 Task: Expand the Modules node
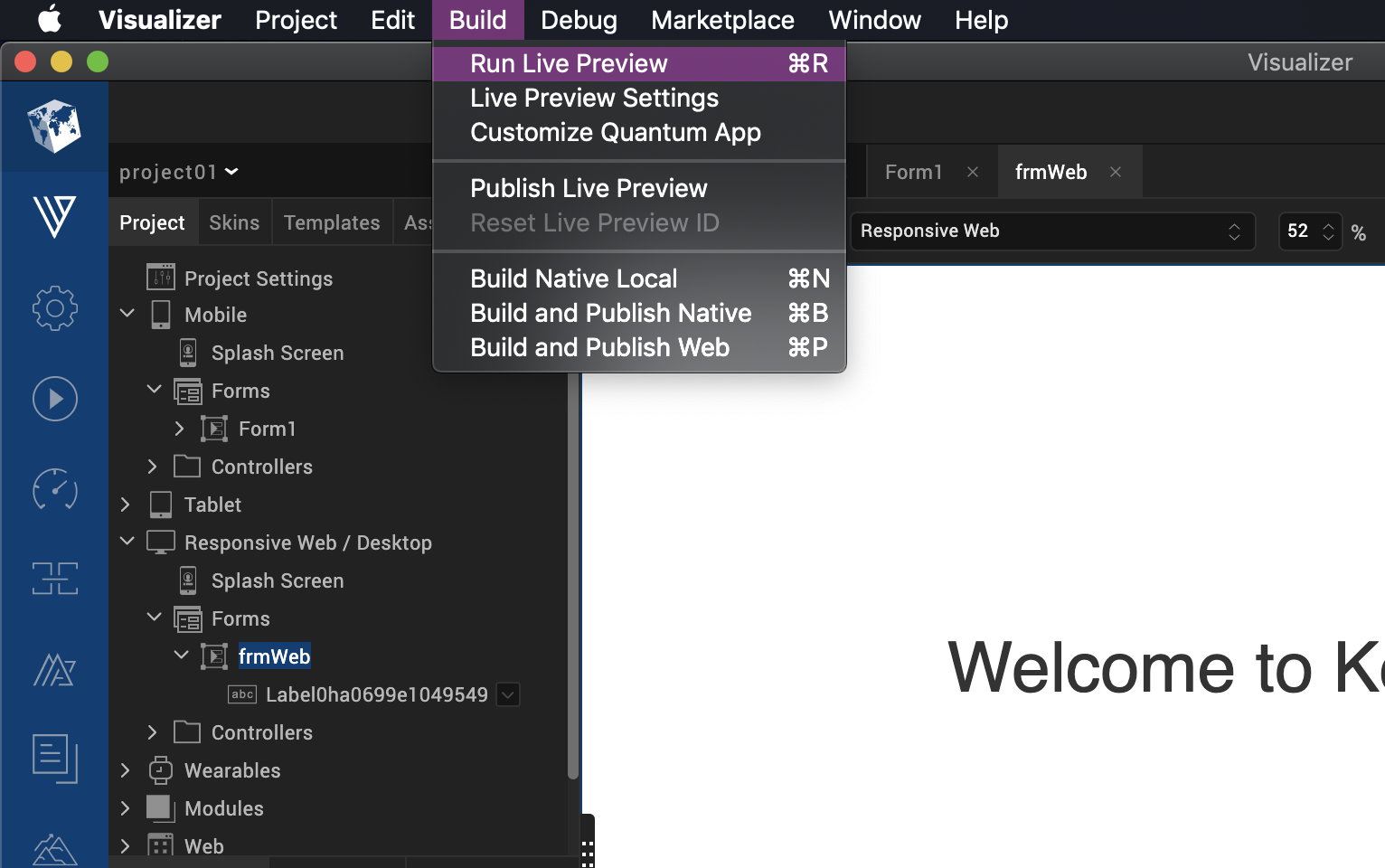pyautogui.click(x=125, y=808)
